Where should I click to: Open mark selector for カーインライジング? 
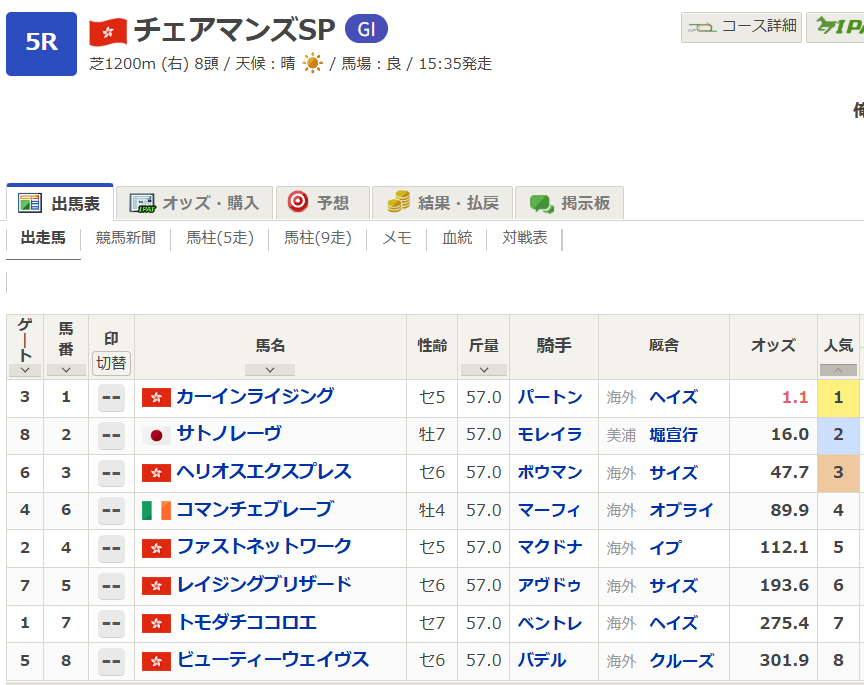point(111,397)
